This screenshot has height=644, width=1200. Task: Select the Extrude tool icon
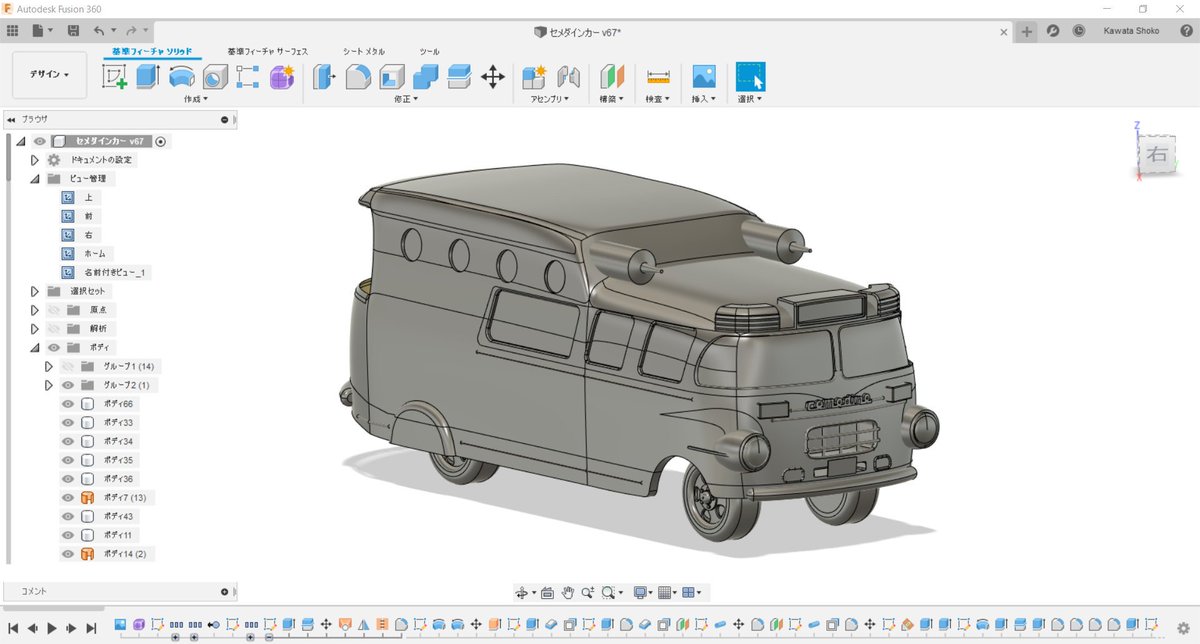click(148, 77)
